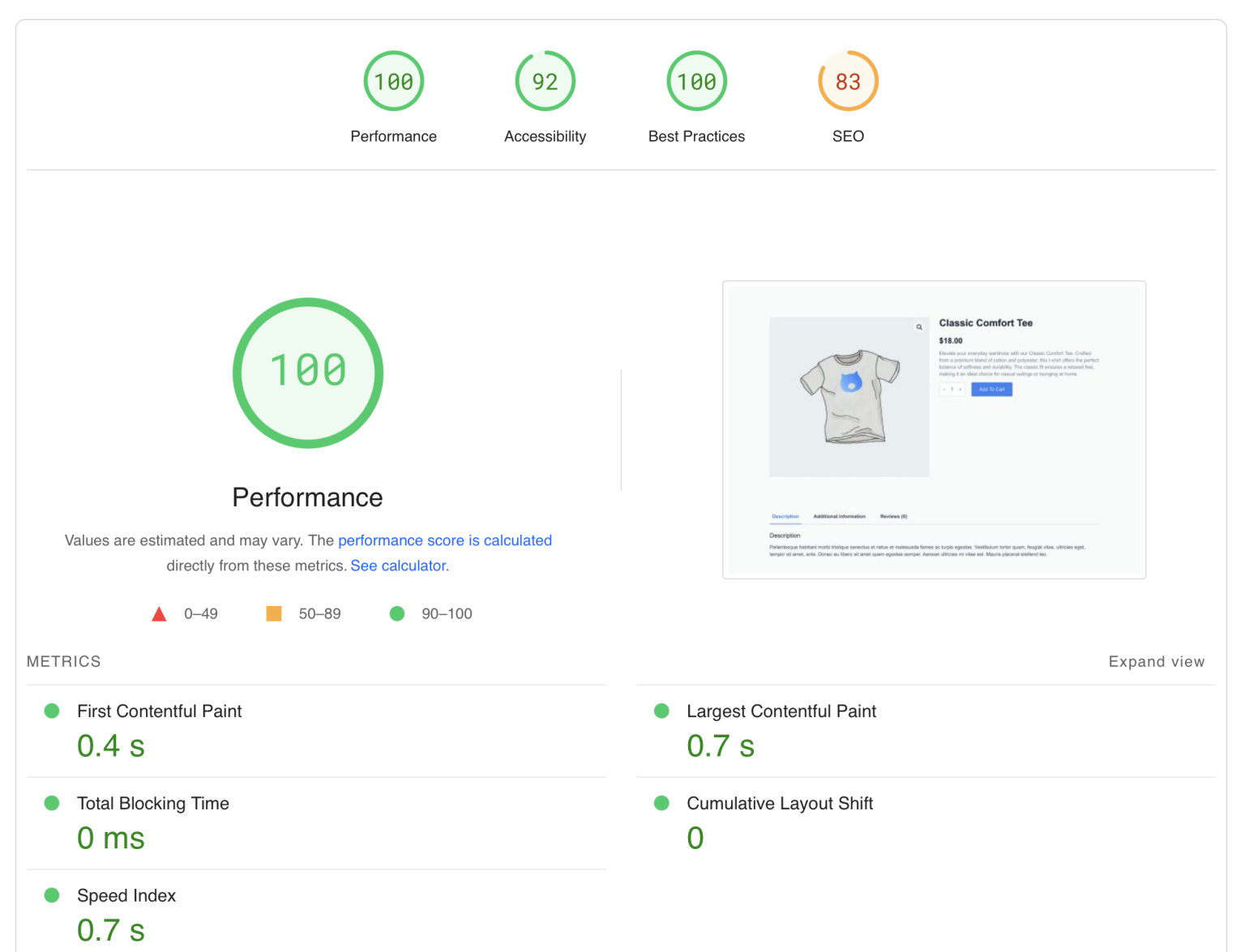This screenshot has height=952, width=1245.
Task: Click the magnifier icon on the product image
Action: click(919, 327)
